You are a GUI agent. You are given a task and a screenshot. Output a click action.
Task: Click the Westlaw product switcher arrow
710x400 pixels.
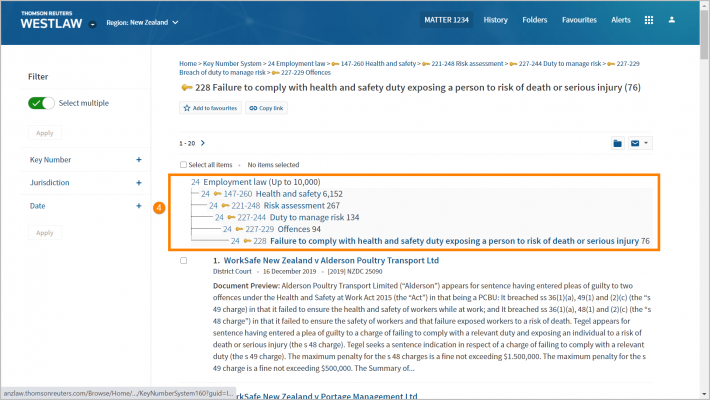click(x=92, y=24)
